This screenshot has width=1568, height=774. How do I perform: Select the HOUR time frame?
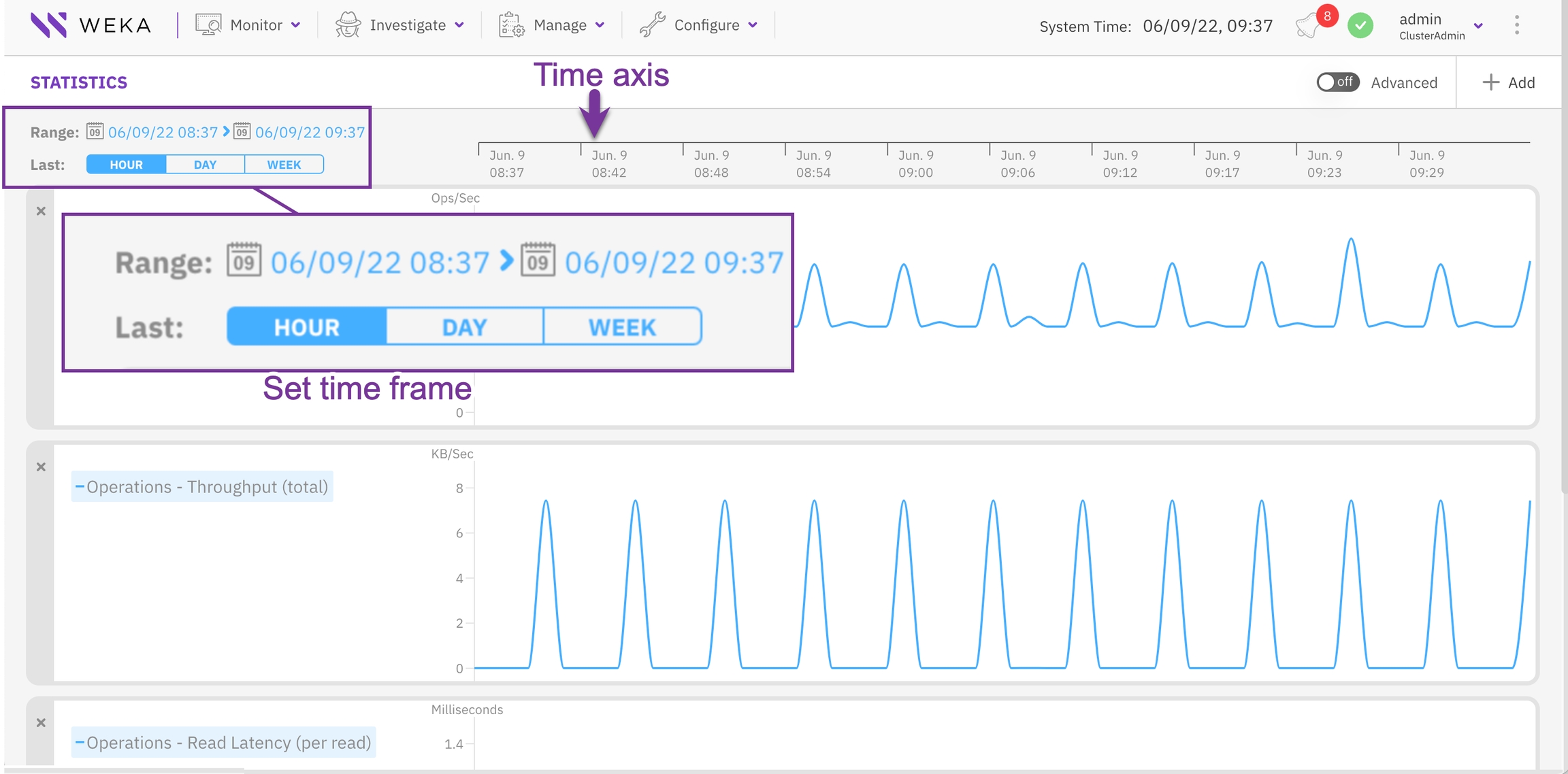click(127, 165)
